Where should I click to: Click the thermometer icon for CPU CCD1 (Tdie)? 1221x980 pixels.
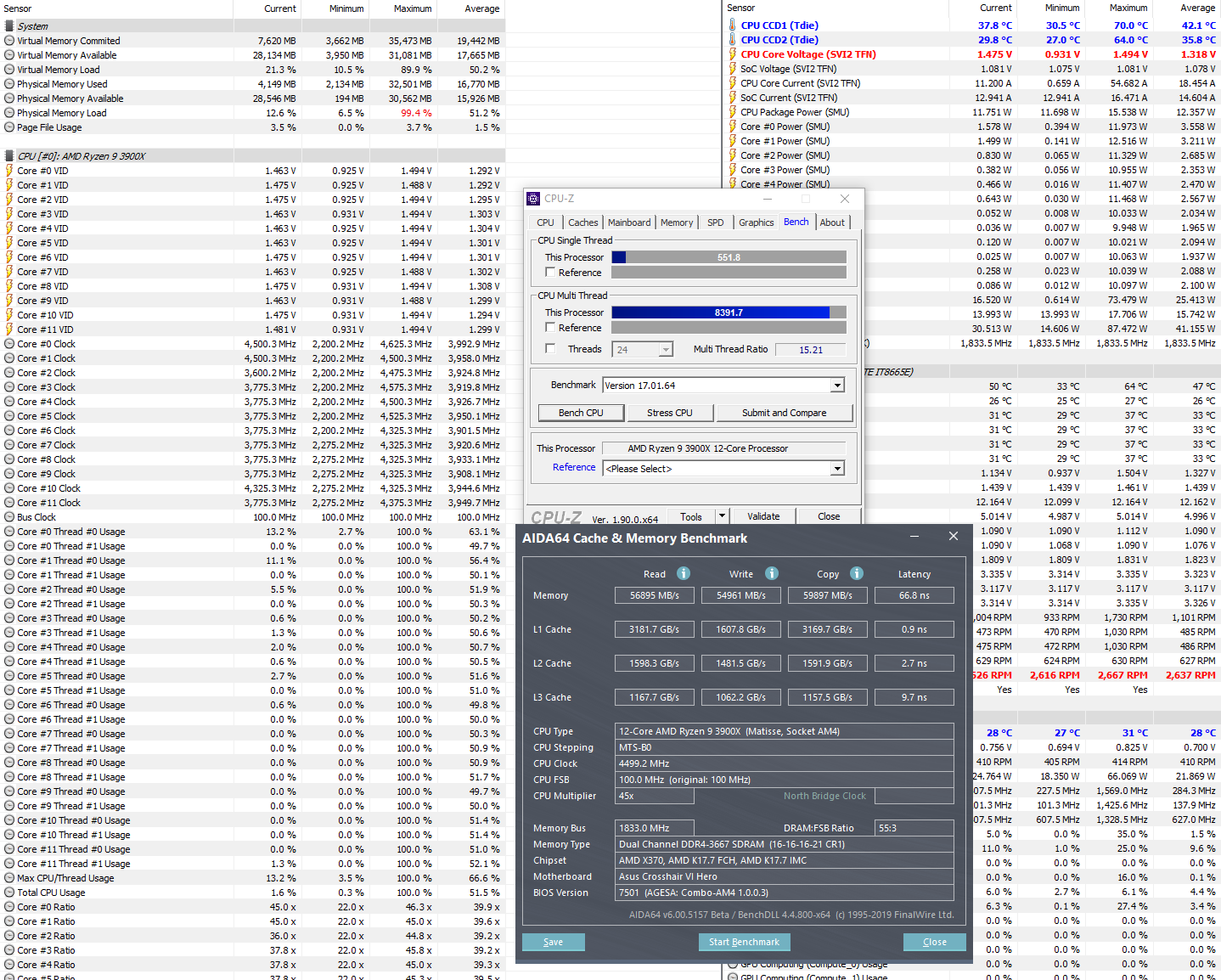click(x=732, y=25)
